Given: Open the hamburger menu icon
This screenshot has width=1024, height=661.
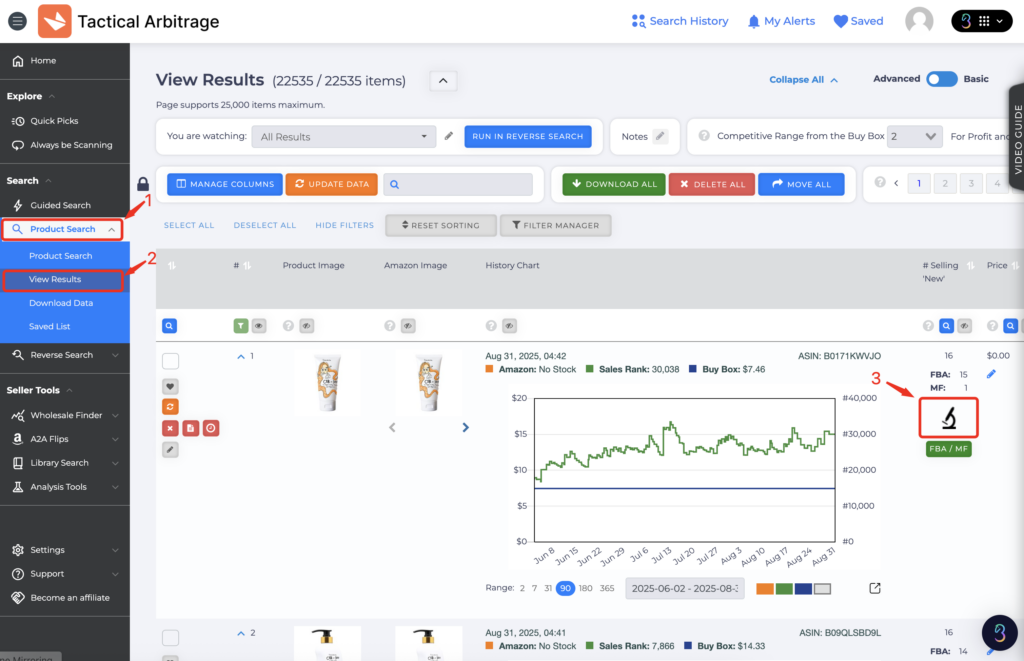Looking at the screenshot, I should pos(18,21).
